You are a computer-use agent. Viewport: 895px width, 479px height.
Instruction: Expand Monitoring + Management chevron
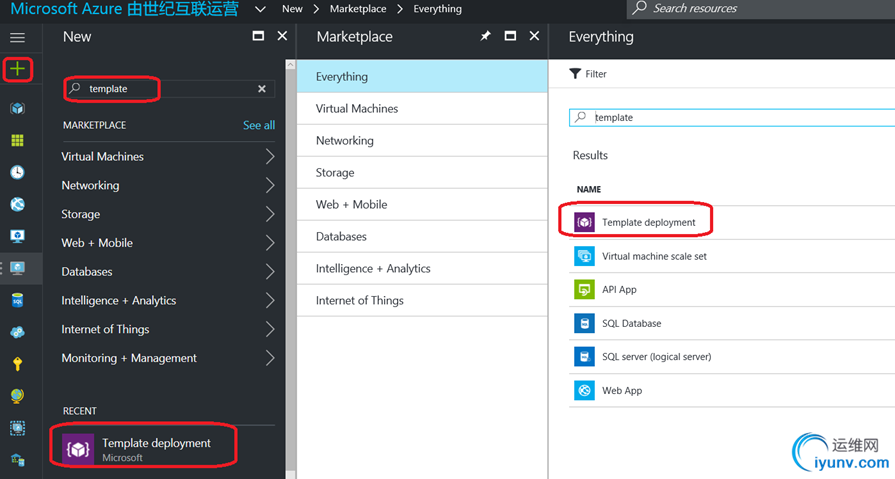tap(270, 358)
